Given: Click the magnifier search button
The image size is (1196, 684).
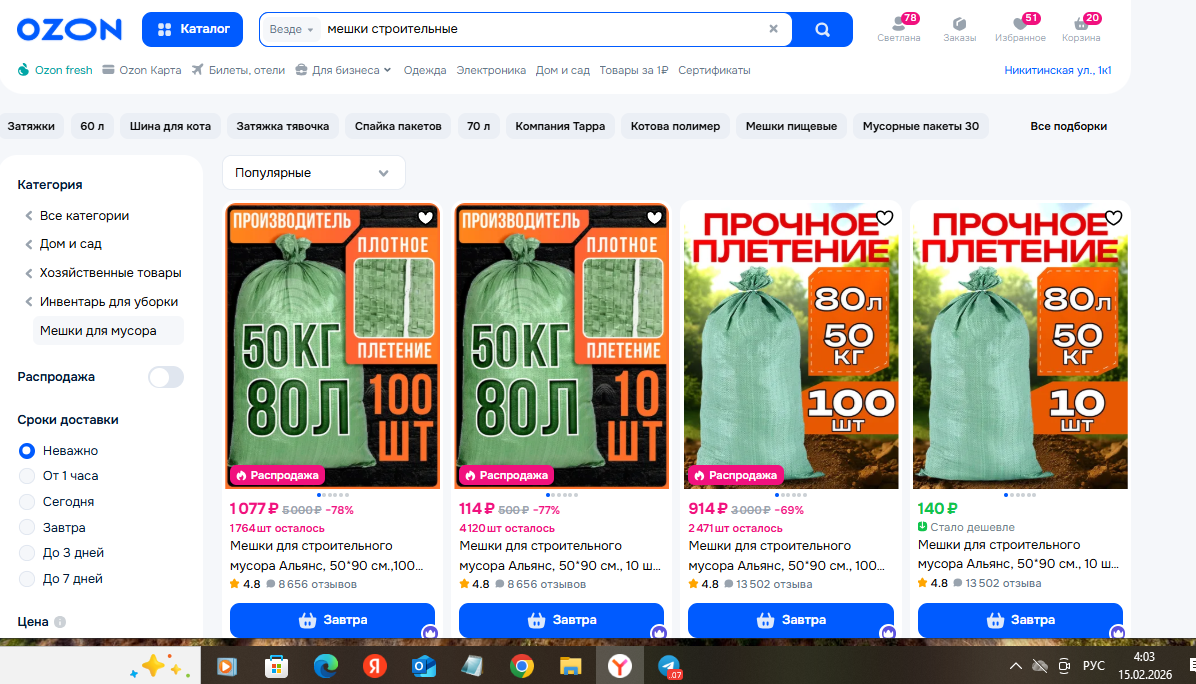Looking at the screenshot, I should pyautogui.click(x=822, y=30).
